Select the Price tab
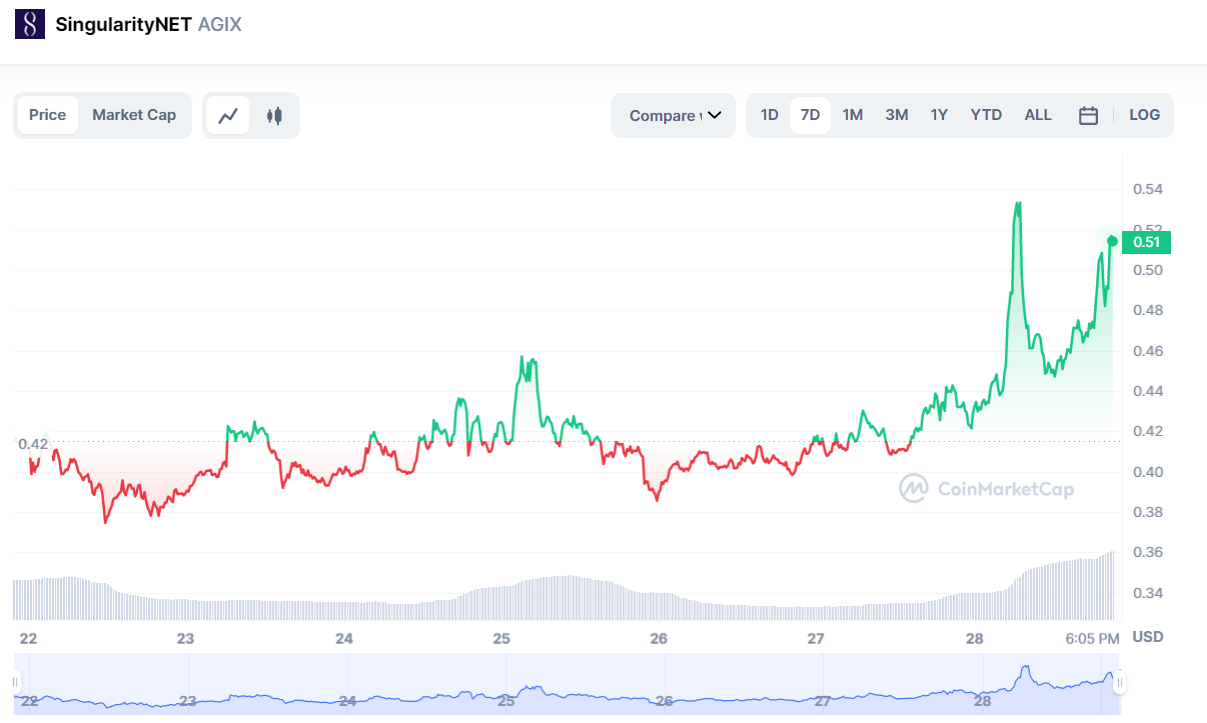This screenshot has height=723, width=1207. [x=47, y=115]
